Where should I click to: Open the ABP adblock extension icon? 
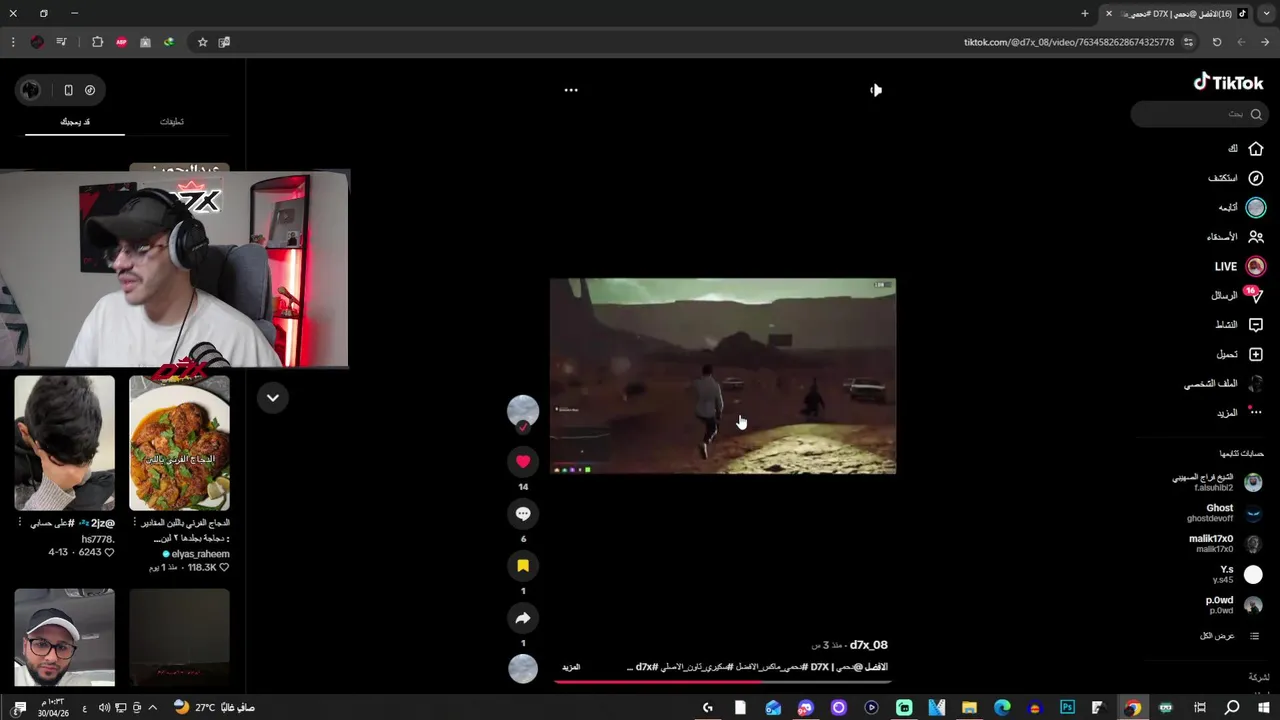(122, 42)
